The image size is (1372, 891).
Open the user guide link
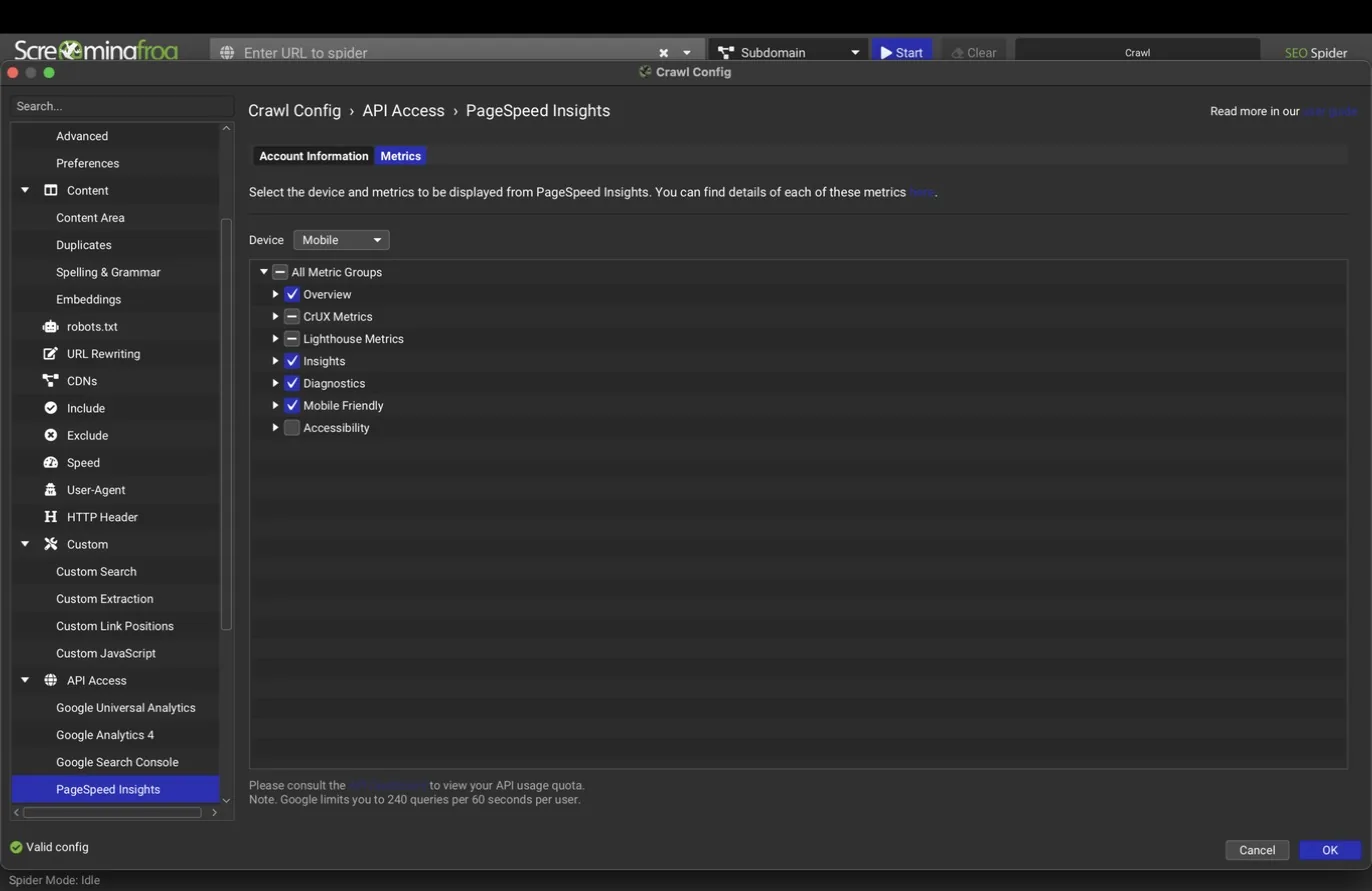[x=1330, y=111]
